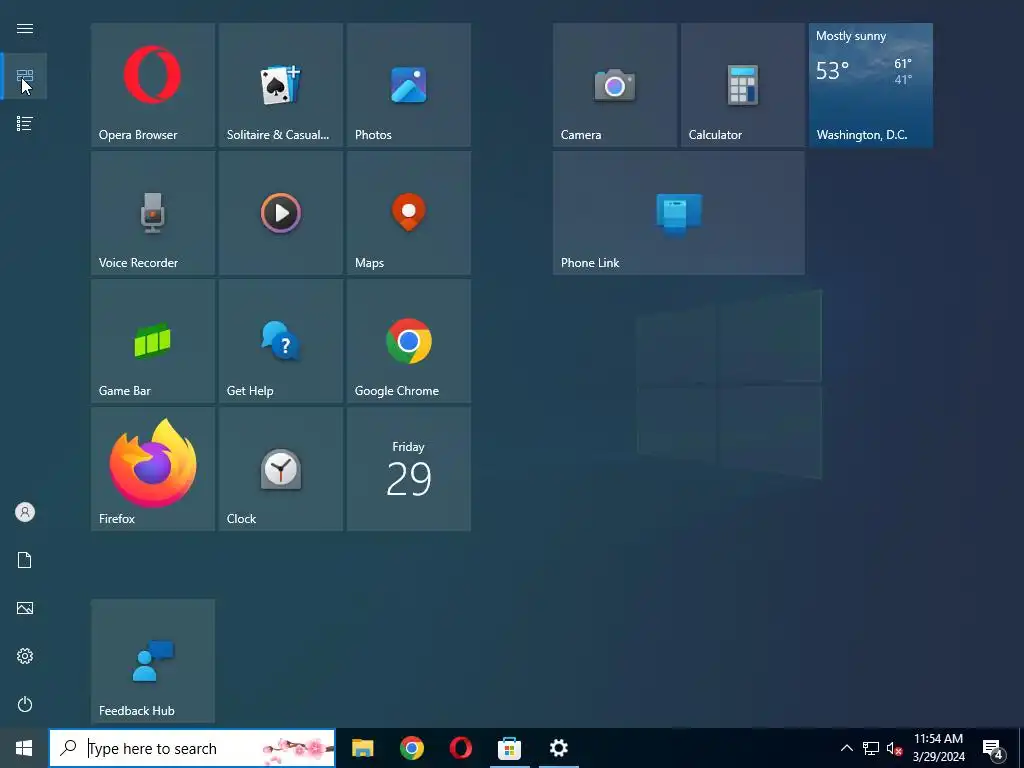Open the Get Help tile

(x=281, y=341)
